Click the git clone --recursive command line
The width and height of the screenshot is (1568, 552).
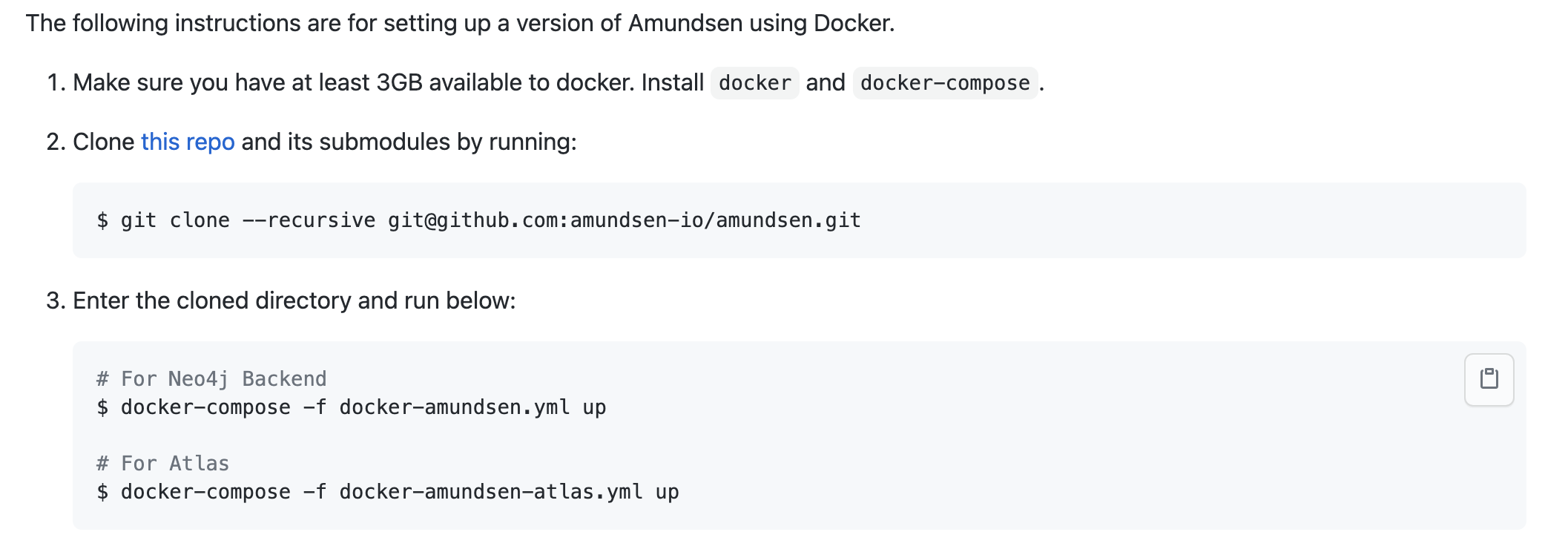click(x=478, y=220)
